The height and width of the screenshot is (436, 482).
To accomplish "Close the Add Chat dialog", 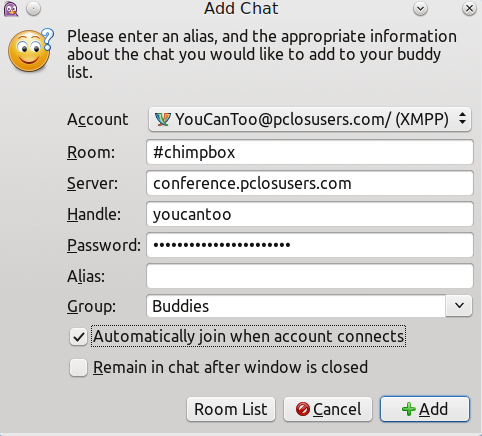I will click(x=469, y=9).
